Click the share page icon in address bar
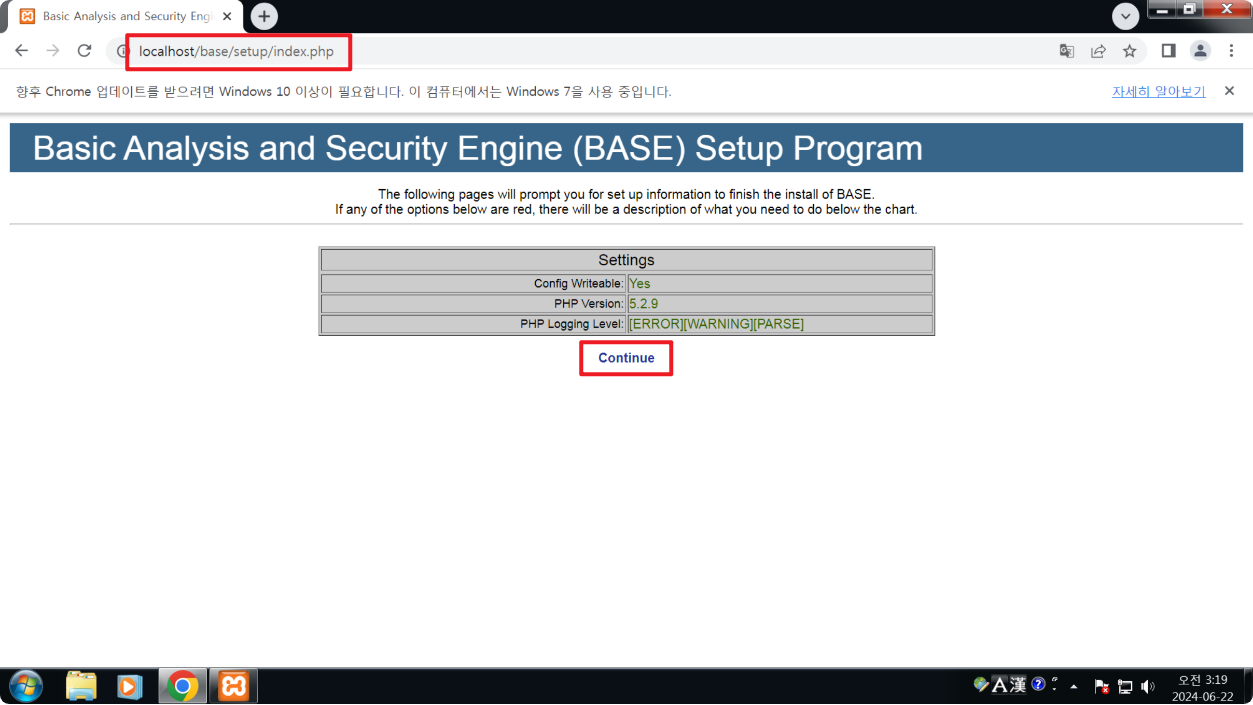 [x=1098, y=51]
